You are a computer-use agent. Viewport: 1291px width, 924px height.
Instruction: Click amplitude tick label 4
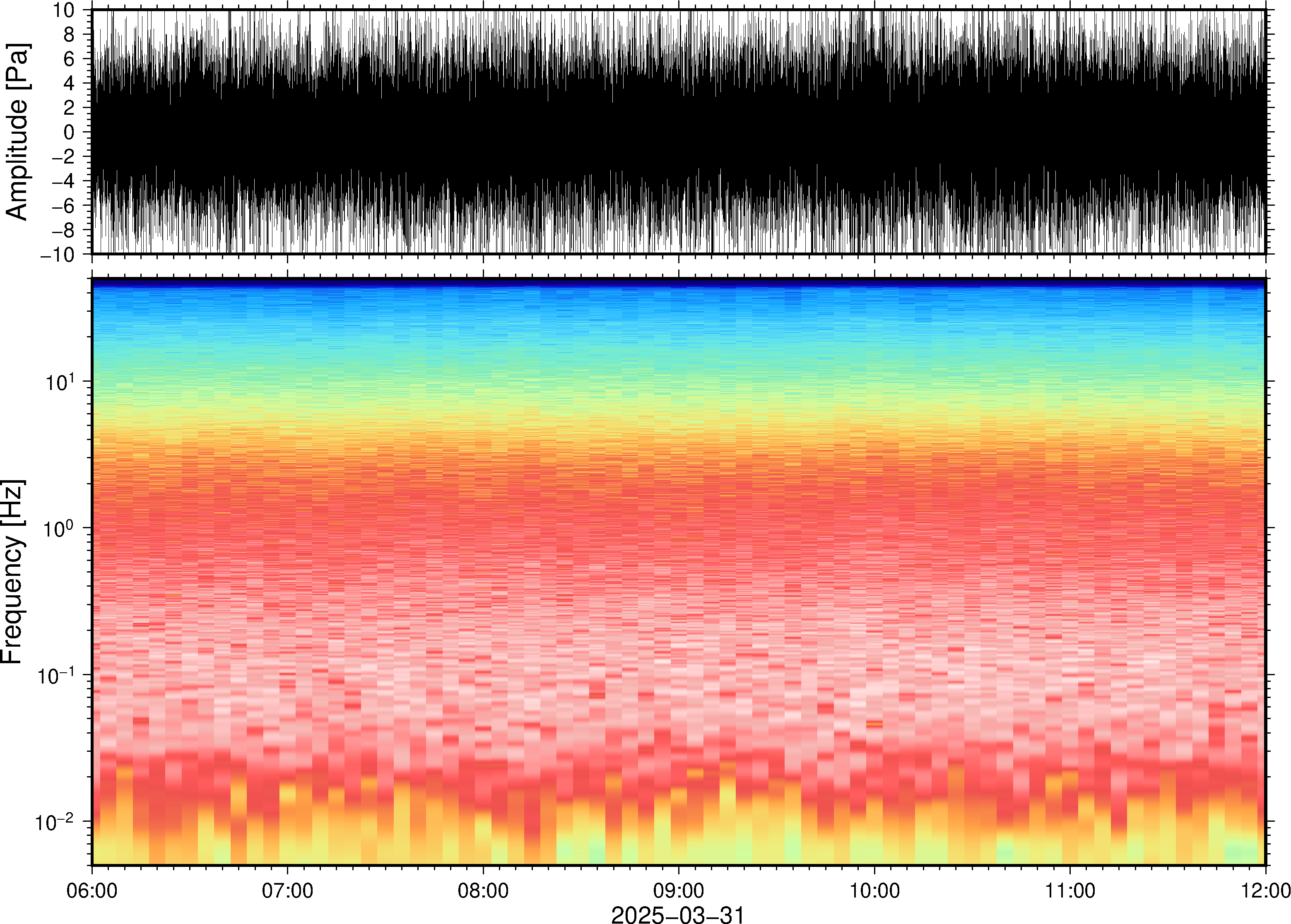point(70,84)
